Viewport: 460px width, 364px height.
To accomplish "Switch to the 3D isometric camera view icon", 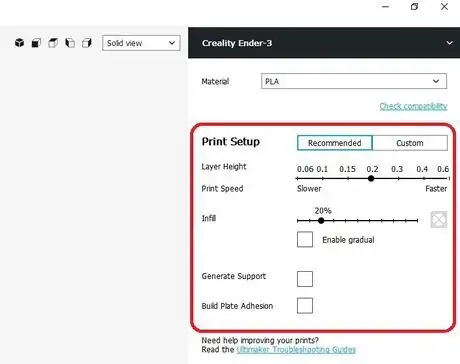I will coord(19,43).
